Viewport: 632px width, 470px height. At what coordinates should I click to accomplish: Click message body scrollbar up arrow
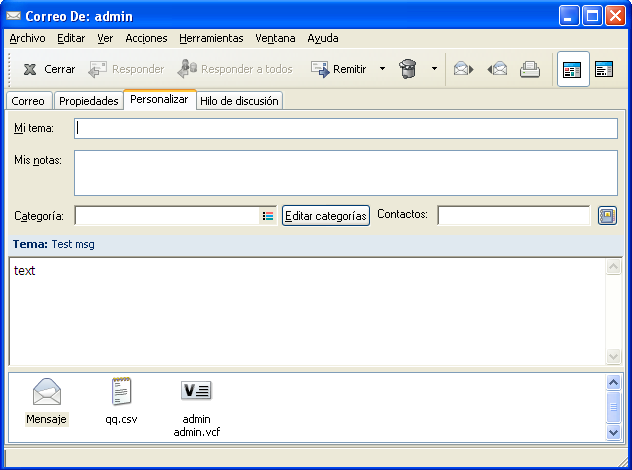[613, 266]
